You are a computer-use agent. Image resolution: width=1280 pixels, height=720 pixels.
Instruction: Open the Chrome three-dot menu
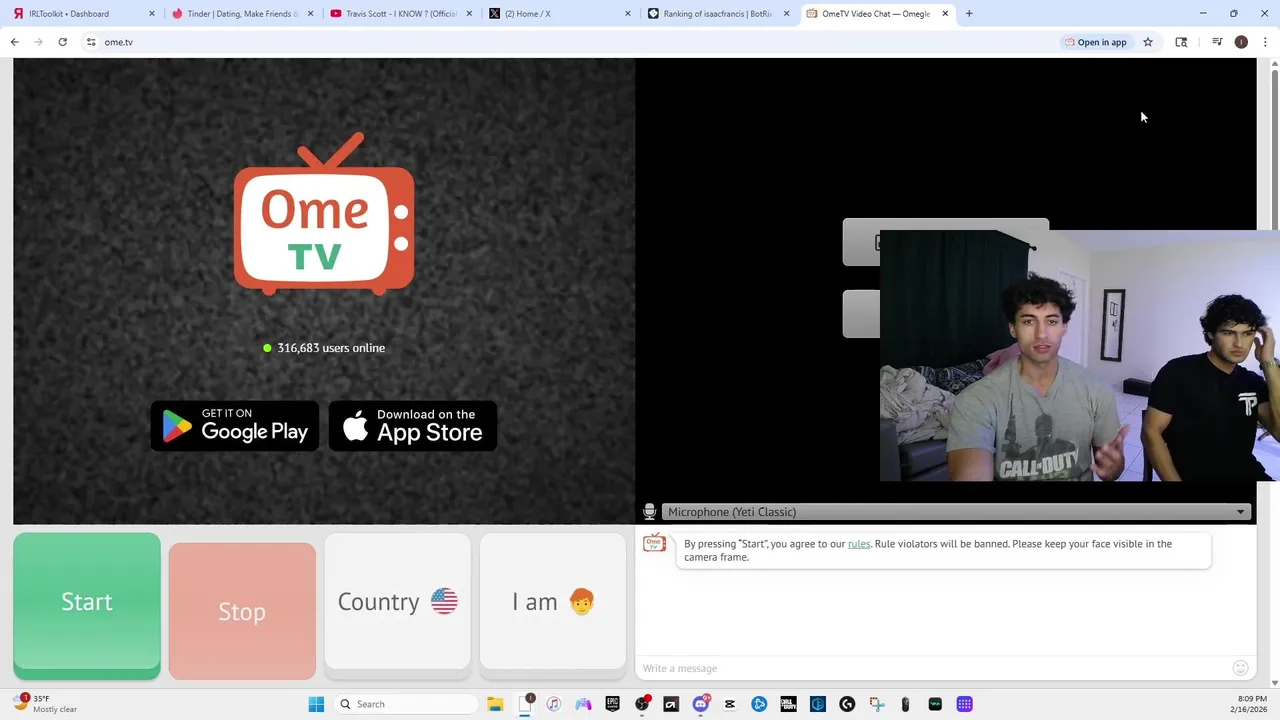[1265, 42]
